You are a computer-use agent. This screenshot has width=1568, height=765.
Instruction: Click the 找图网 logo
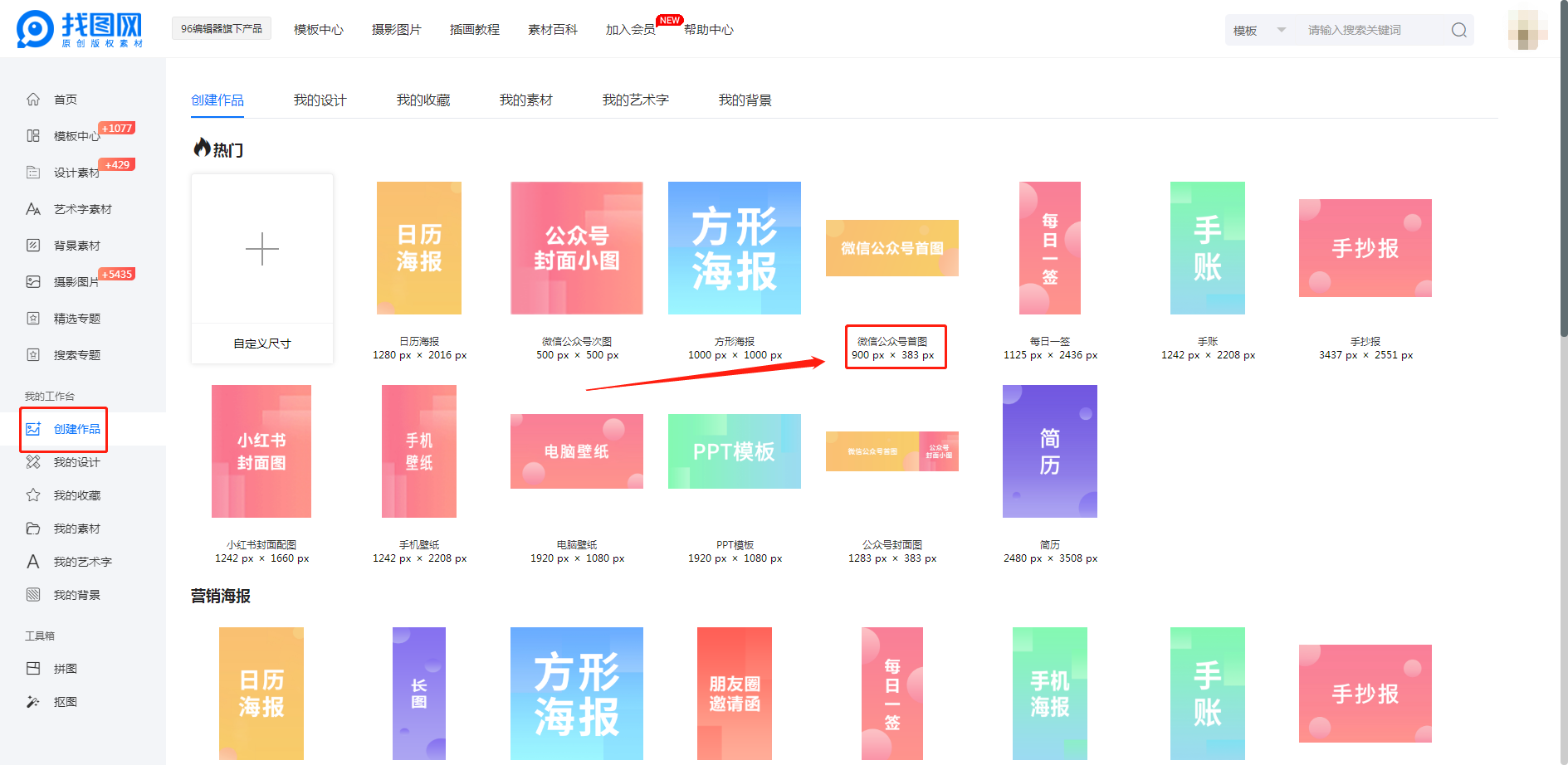(x=80, y=30)
